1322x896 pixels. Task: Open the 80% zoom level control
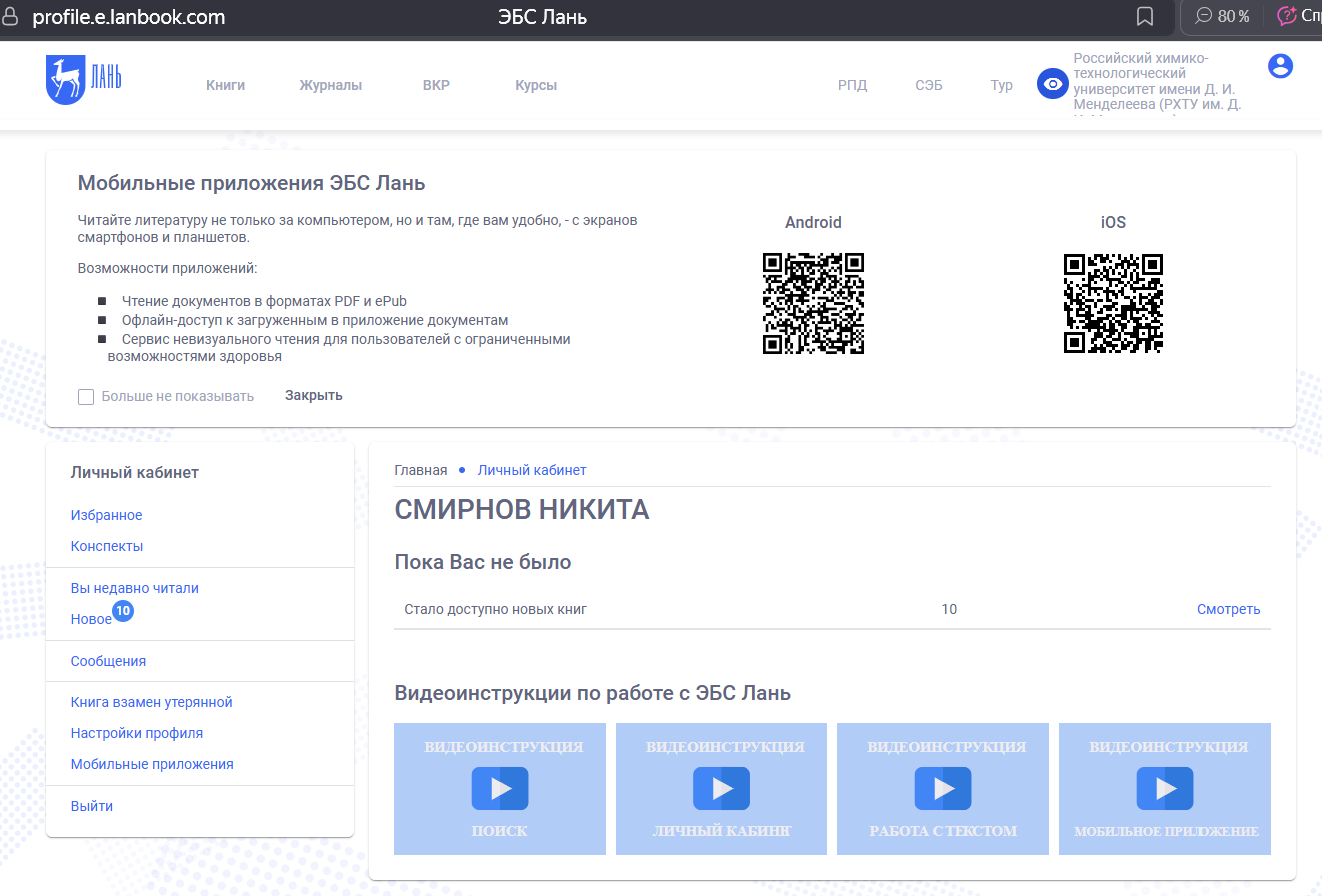pos(1223,17)
